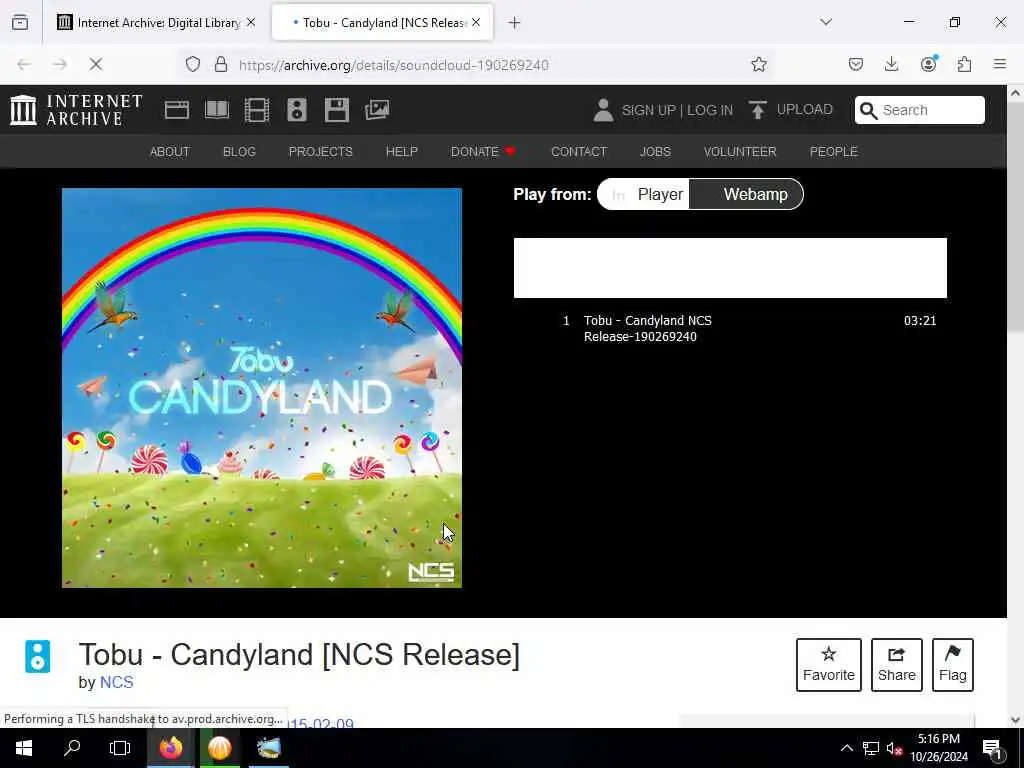Open PROJECTS menu item
Image resolution: width=1024 pixels, height=768 pixels.
[321, 152]
